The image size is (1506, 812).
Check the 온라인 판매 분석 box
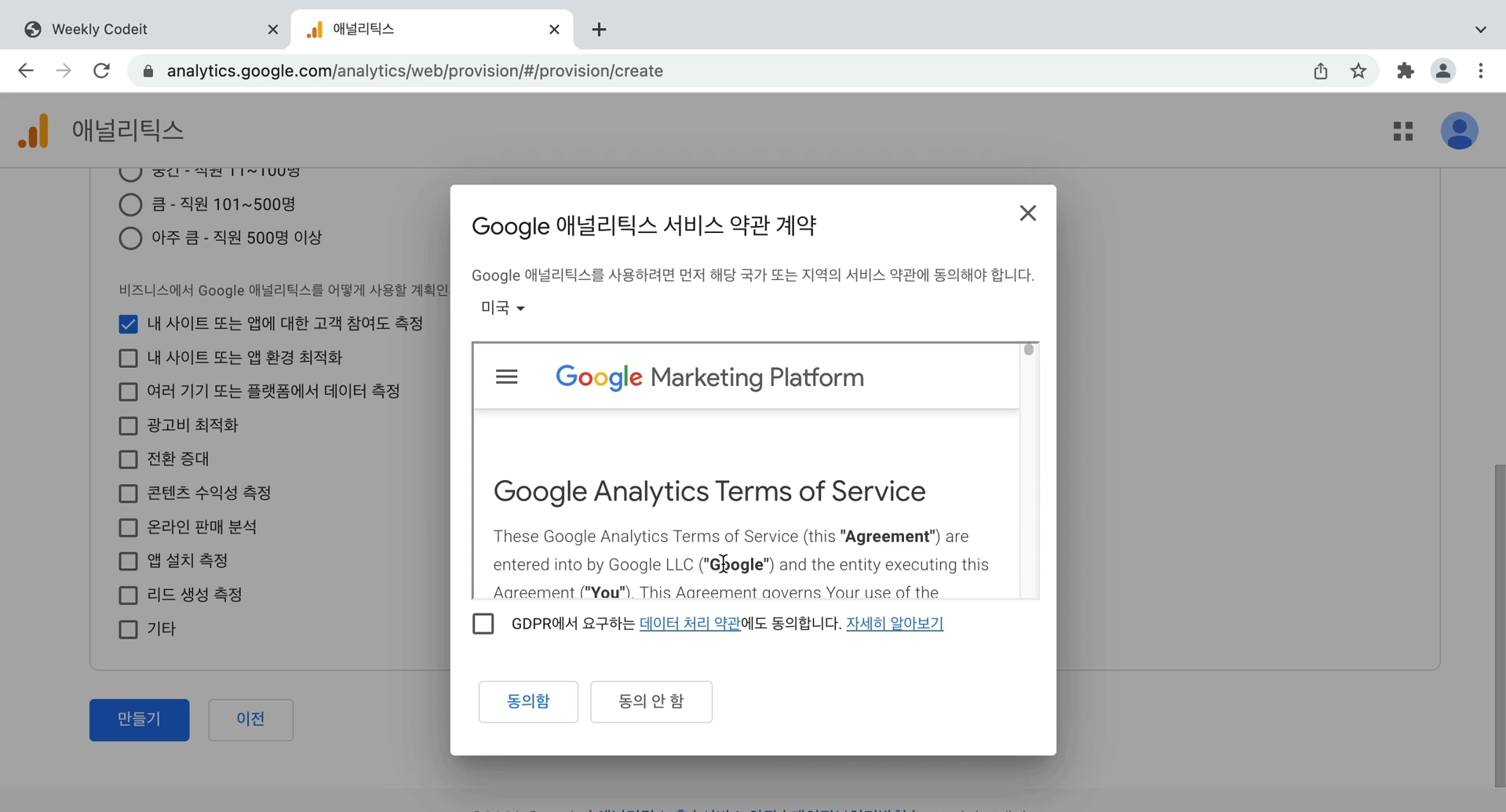(x=128, y=527)
